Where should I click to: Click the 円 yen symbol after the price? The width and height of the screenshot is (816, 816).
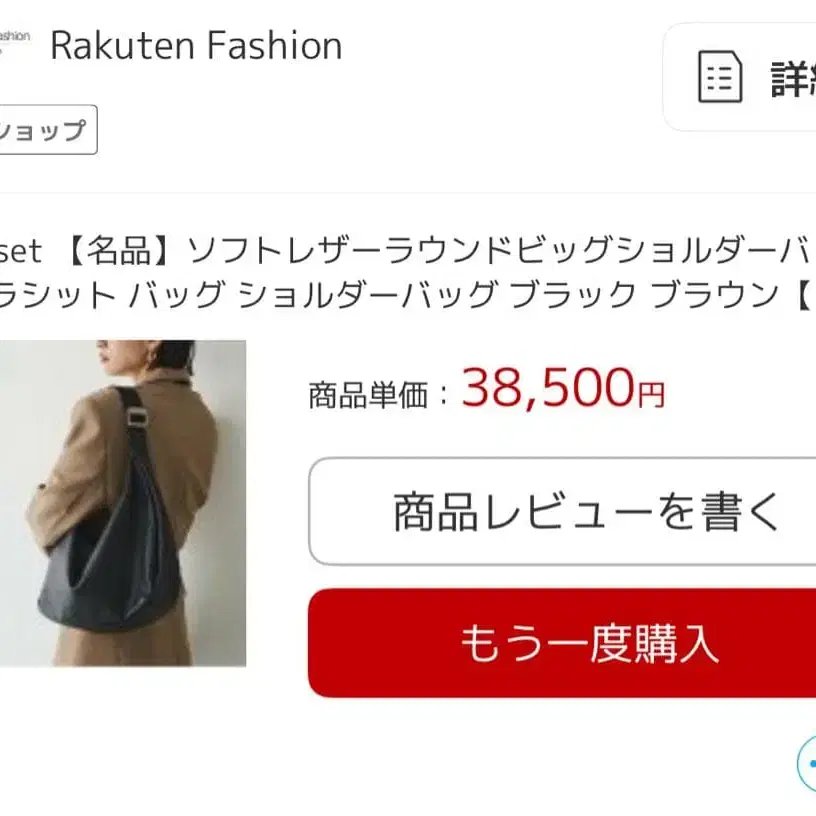652,396
